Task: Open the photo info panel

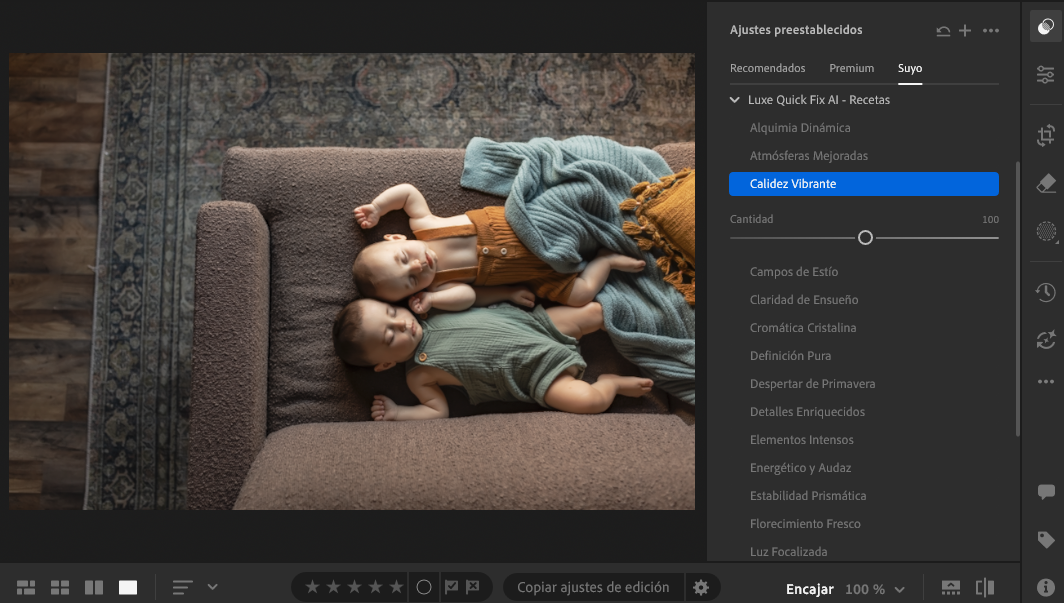Action: [1045, 588]
